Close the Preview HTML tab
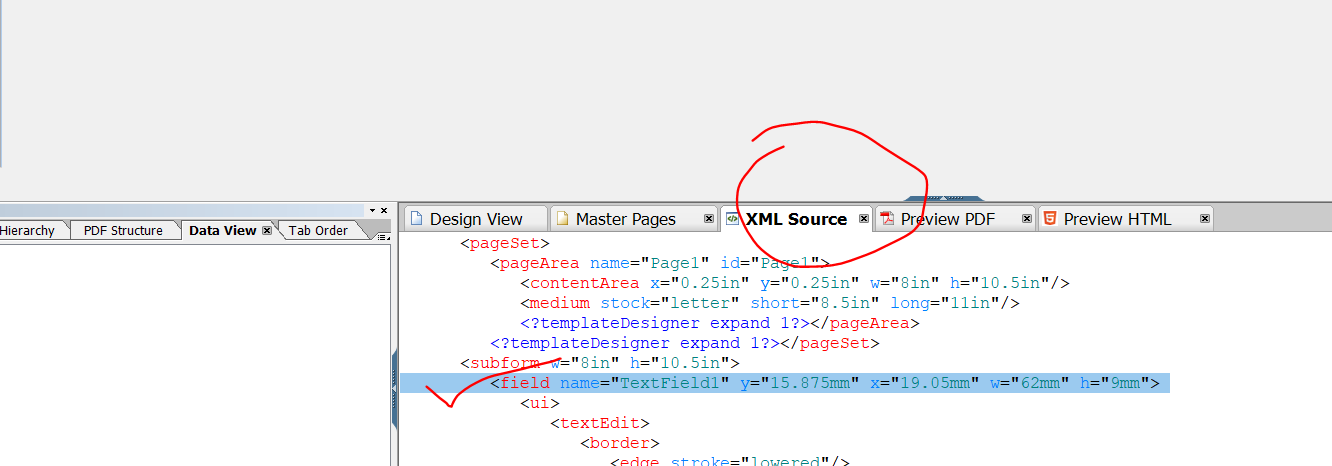 pyautogui.click(x=1205, y=219)
